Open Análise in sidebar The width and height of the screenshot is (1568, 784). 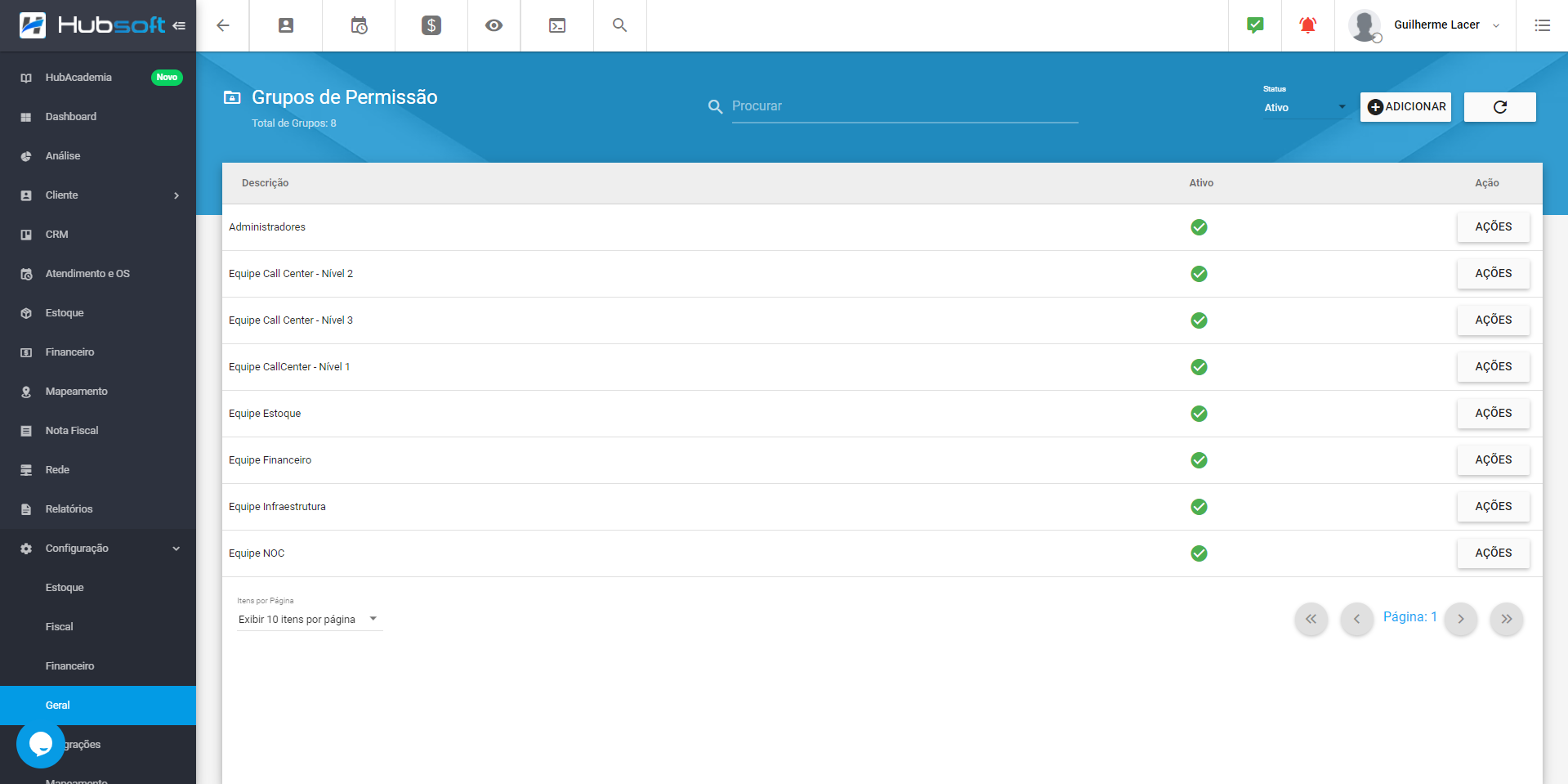click(x=98, y=156)
